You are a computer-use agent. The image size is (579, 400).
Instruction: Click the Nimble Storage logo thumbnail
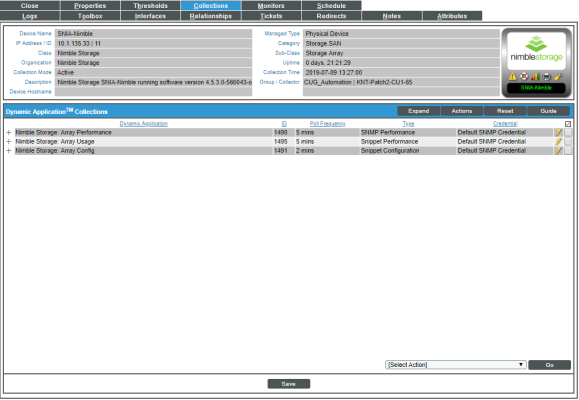coord(536,51)
